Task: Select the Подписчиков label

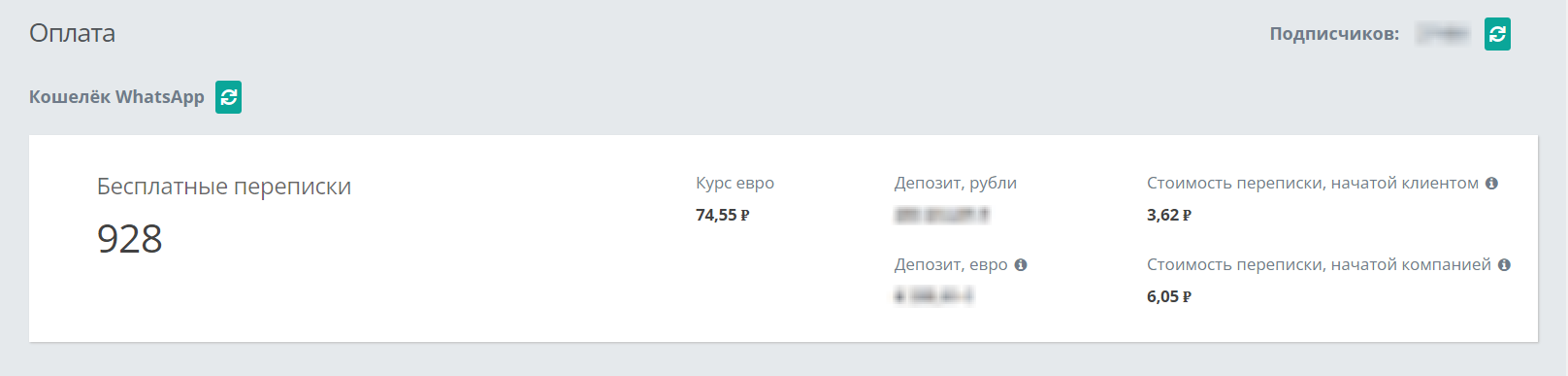Action: [x=1334, y=34]
